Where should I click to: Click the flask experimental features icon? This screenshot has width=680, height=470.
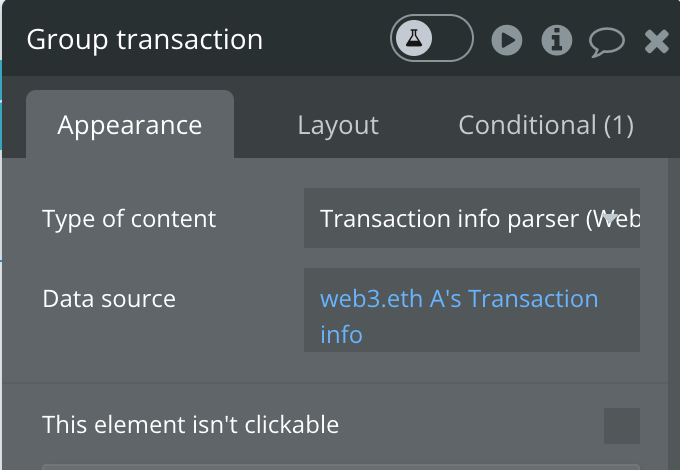[414, 38]
